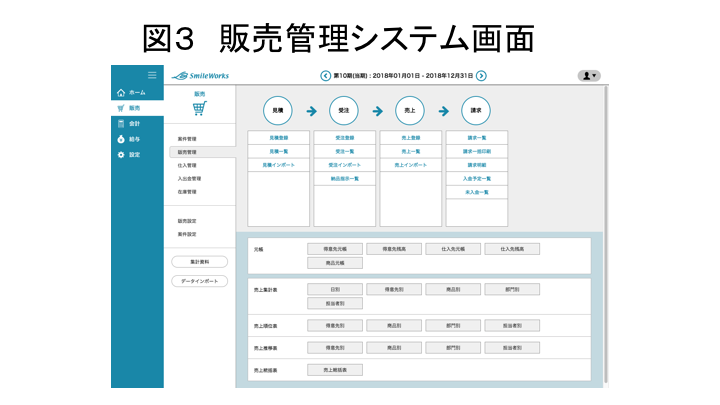The image size is (720, 405).
Task: Open the 請求明細 link
Action: (x=477, y=165)
